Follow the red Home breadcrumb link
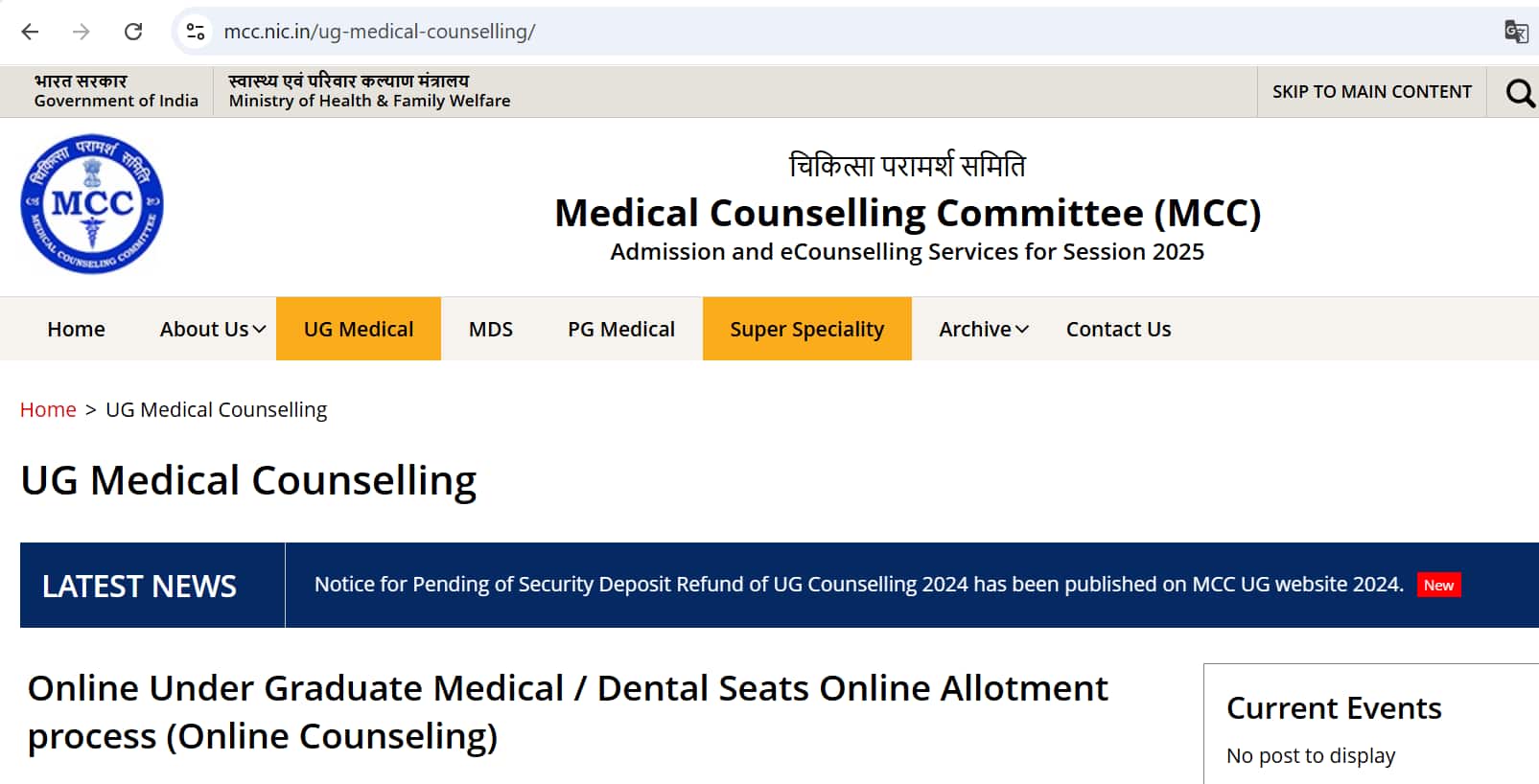 pyautogui.click(x=48, y=409)
